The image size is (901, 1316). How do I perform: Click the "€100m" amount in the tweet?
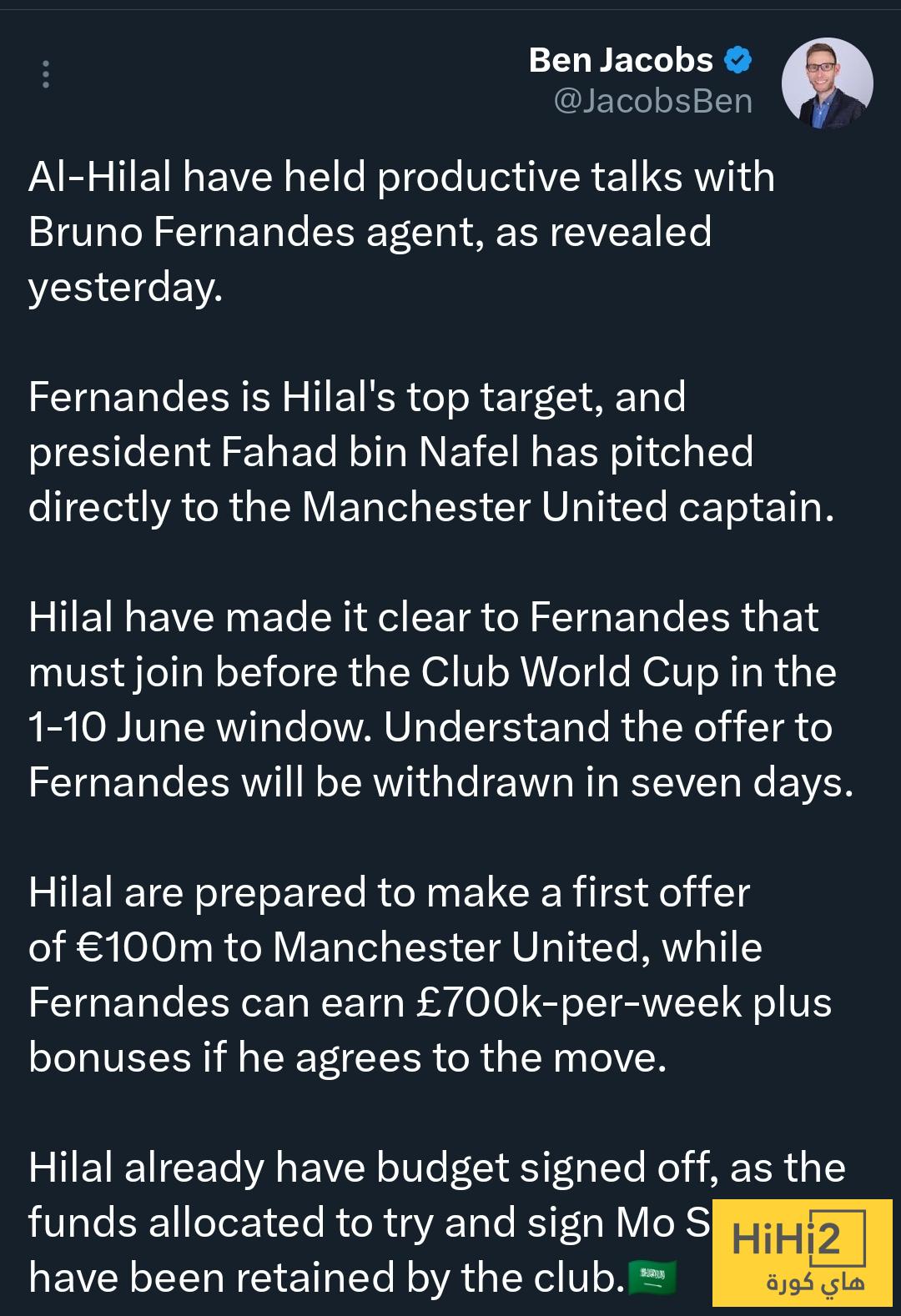point(144,947)
